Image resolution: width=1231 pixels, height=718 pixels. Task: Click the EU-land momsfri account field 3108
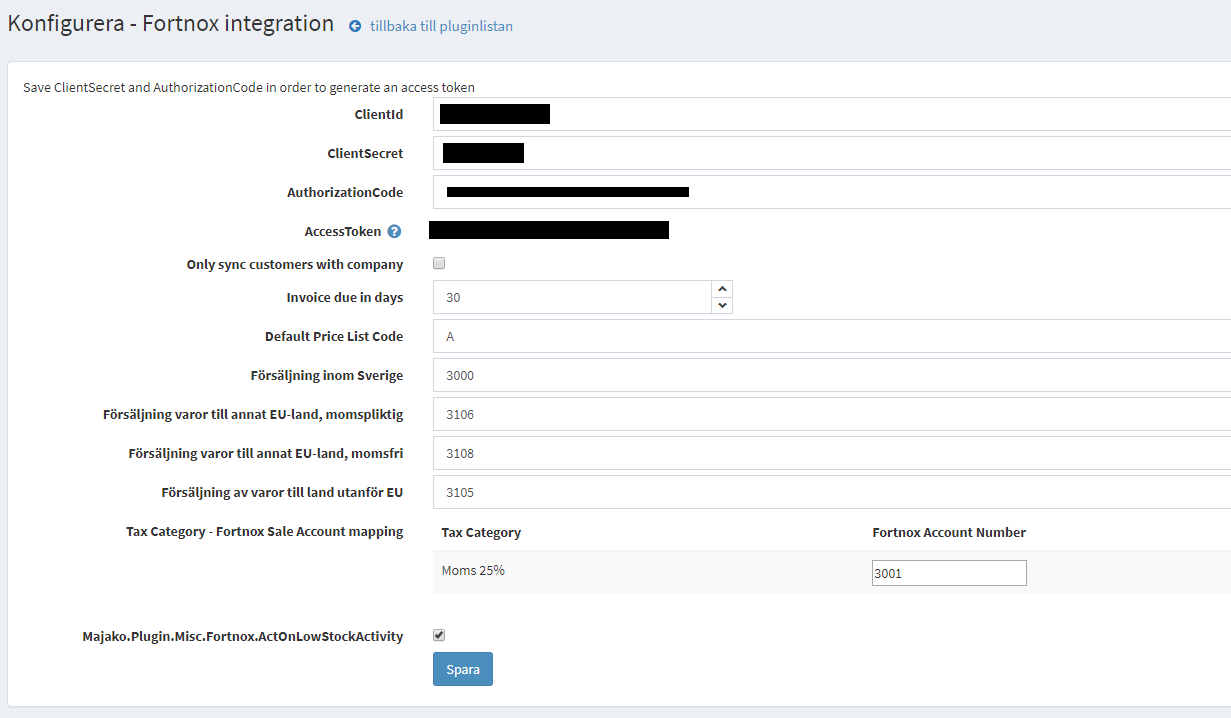[832, 453]
